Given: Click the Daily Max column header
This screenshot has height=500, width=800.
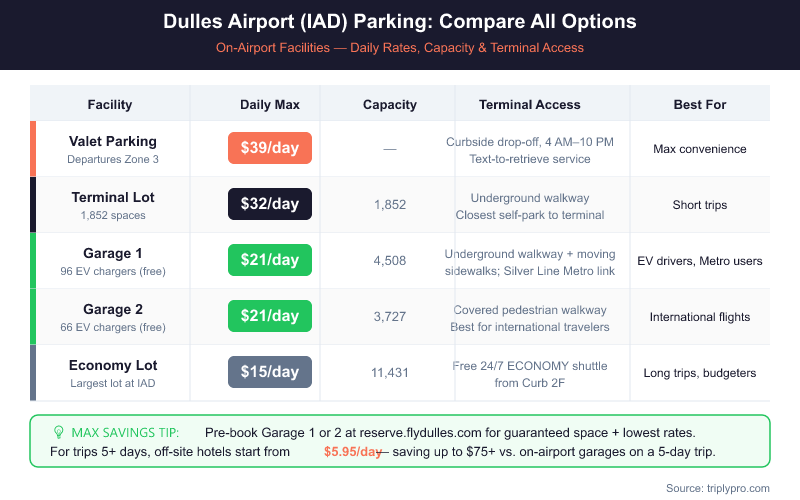Looking at the screenshot, I should coord(270,104).
